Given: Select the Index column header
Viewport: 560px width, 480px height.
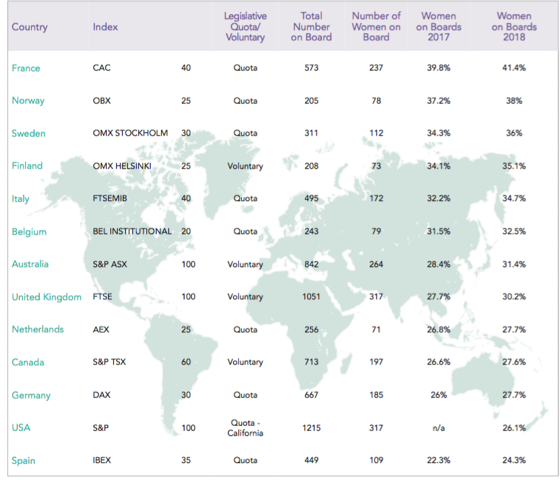Looking at the screenshot, I should [x=105, y=27].
